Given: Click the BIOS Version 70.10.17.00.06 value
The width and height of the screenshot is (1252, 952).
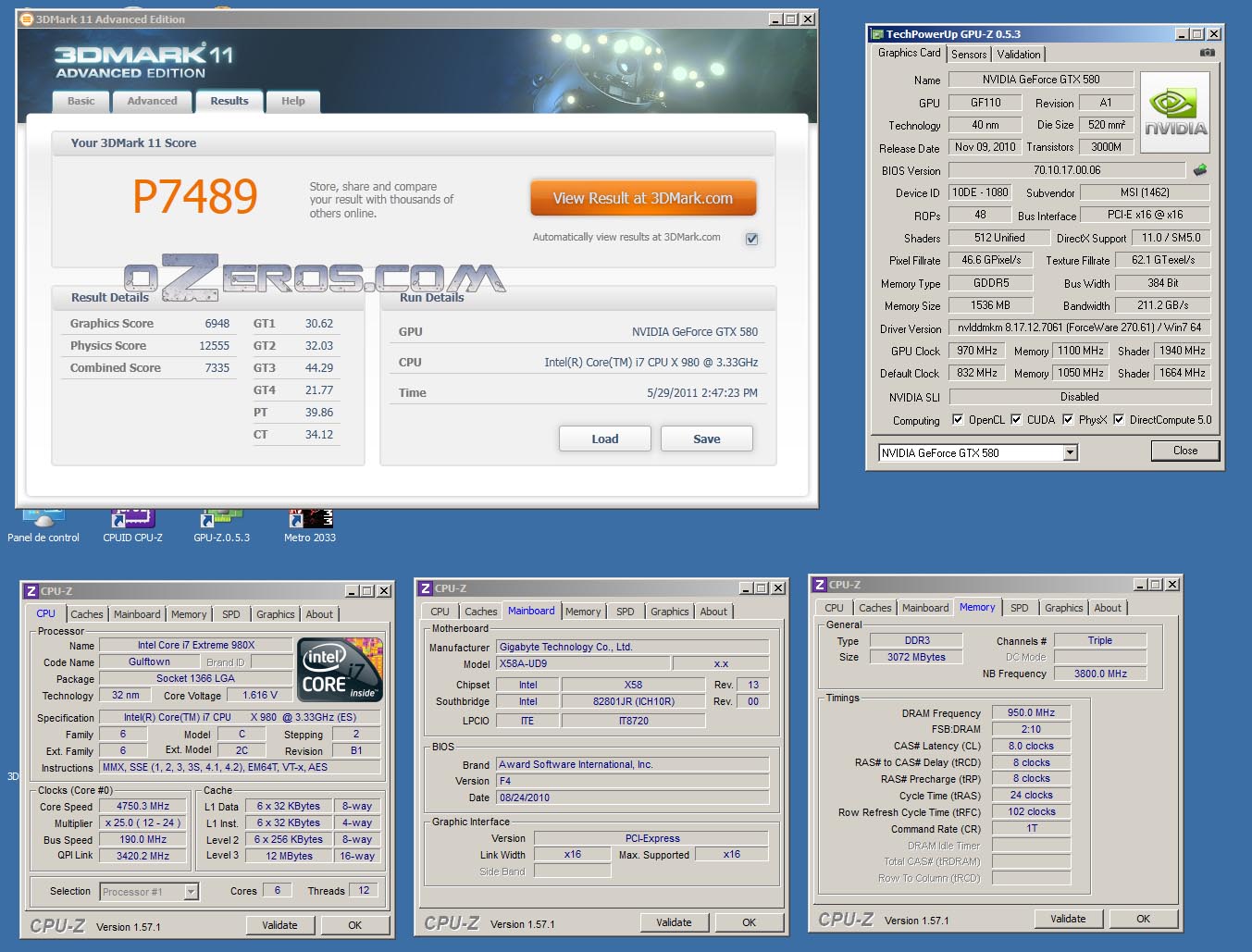Looking at the screenshot, I should [1067, 170].
